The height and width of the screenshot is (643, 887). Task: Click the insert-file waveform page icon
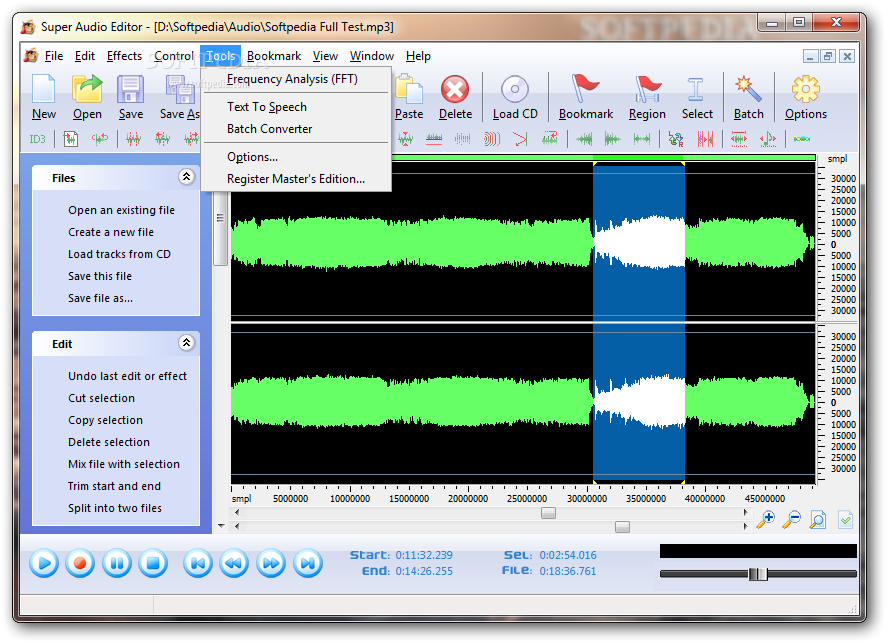pos(71,139)
